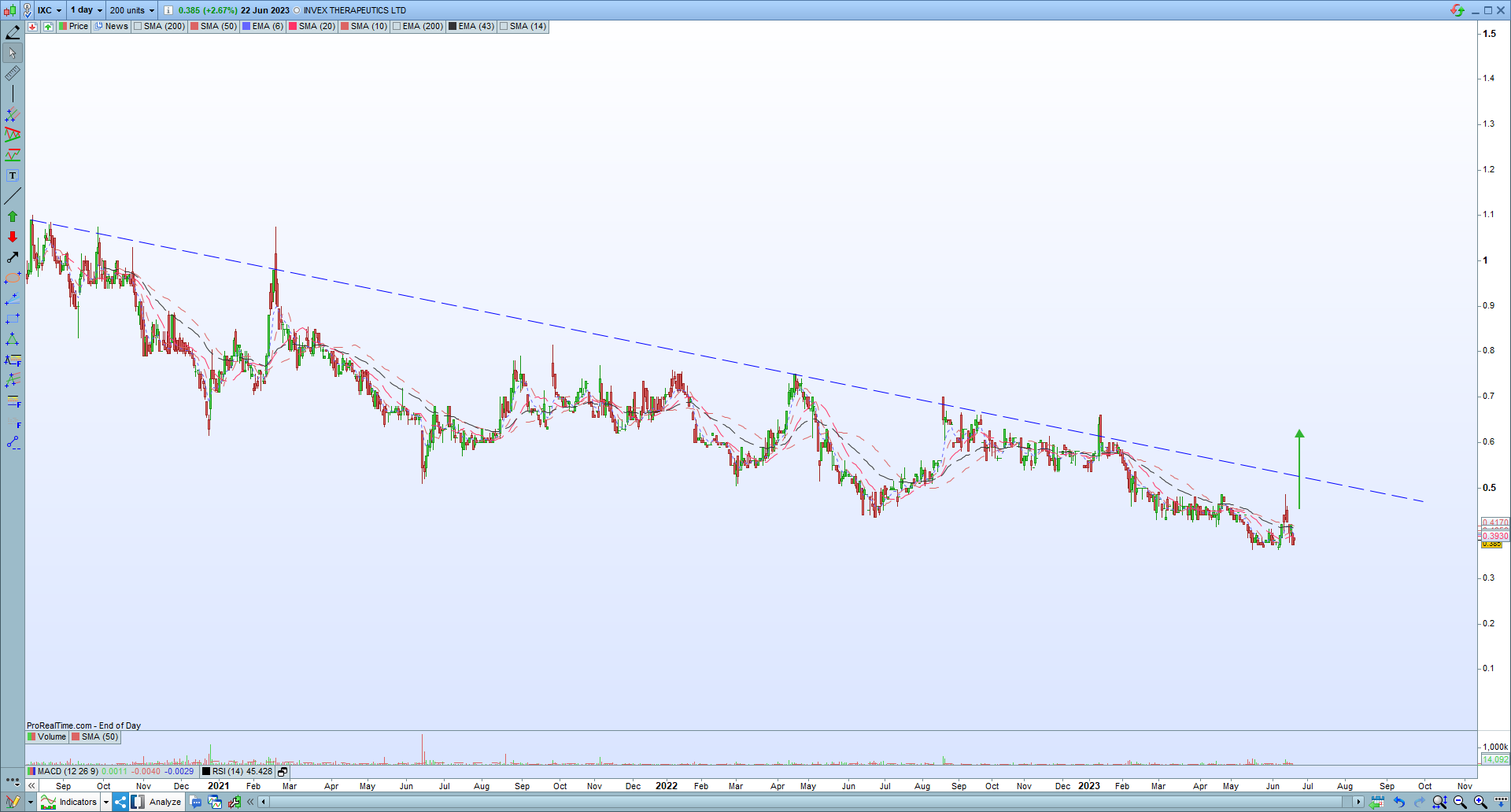Click the candlestick chart style icon
The width and height of the screenshot is (1511, 812).
click(x=10, y=10)
